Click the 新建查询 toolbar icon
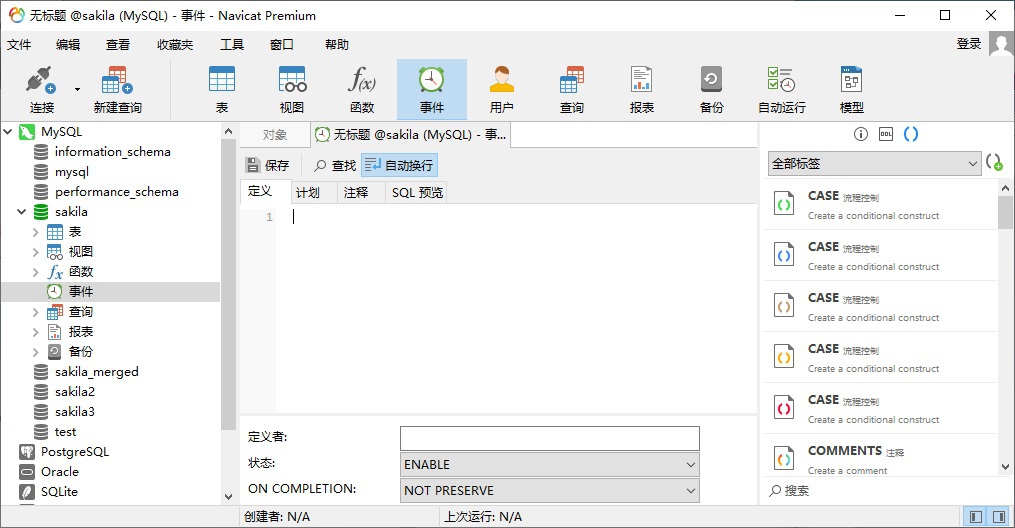This screenshot has width=1015, height=528. 117,89
